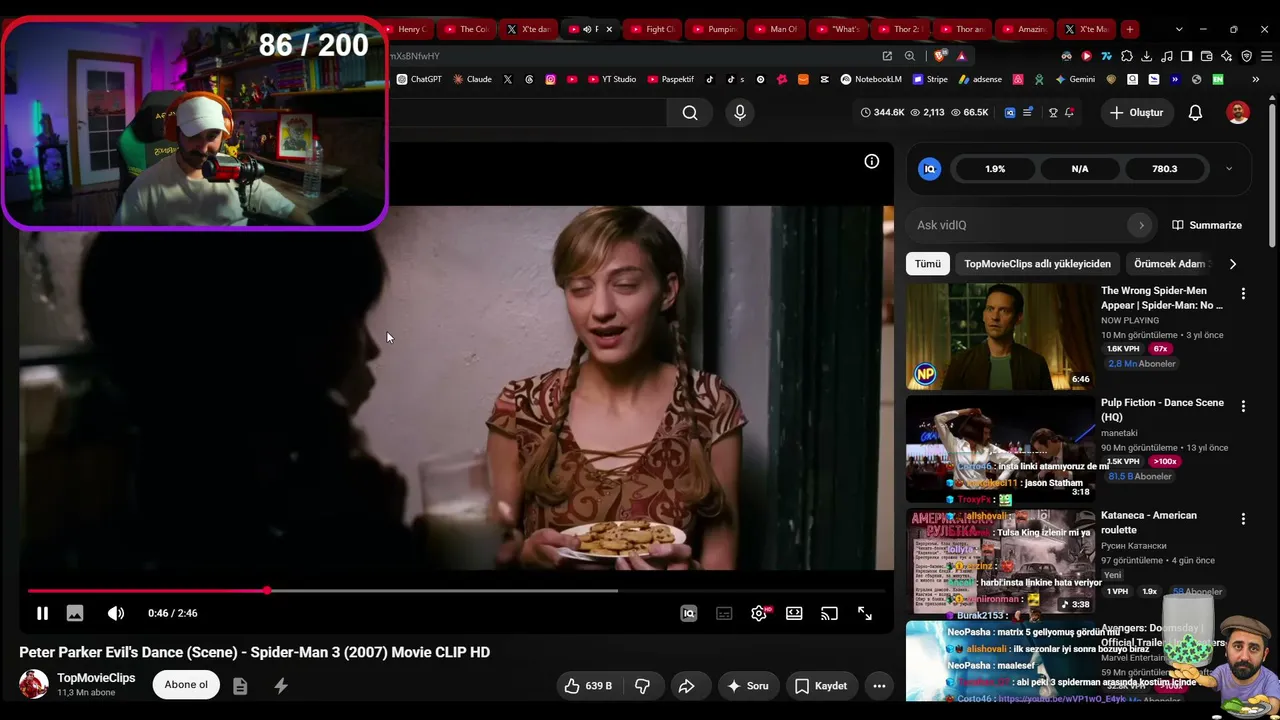The width and height of the screenshot is (1280, 720).
Task: Click the trophy icon in vidIQ bar
Action: (x=1052, y=113)
